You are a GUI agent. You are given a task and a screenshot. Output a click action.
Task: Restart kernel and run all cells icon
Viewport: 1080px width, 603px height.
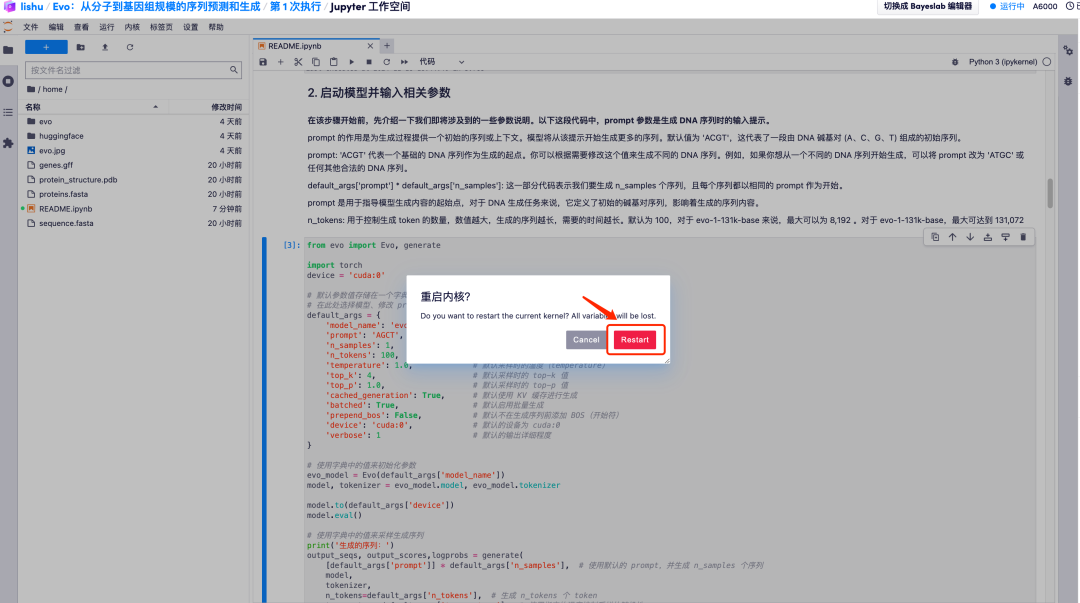(x=404, y=62)
